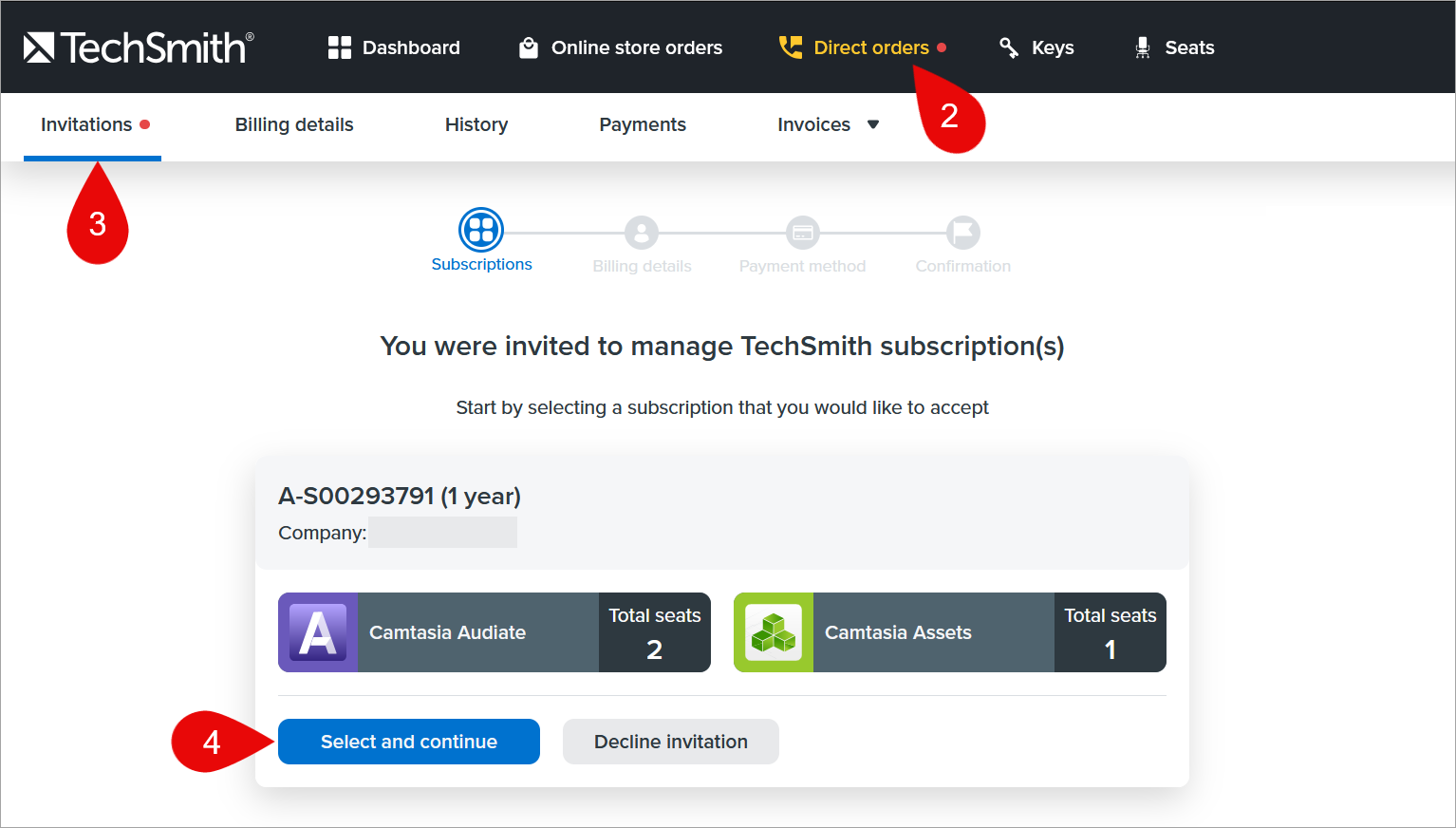
Task: Click the Direct orders phone icon
Action: (791, 47)
